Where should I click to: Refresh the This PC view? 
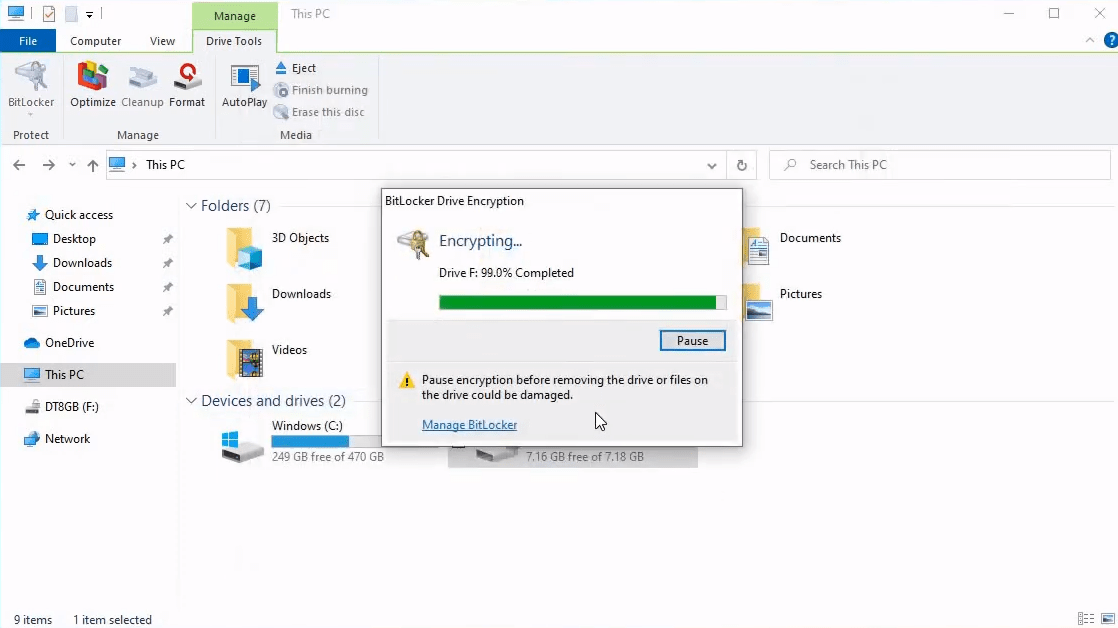click(741, 165)
